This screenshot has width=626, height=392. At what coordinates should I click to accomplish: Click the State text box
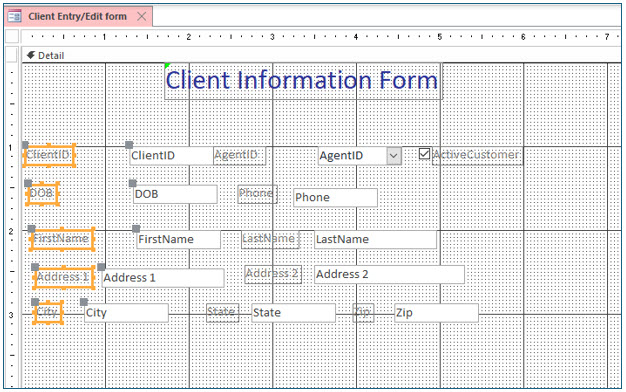(x=293, y=313)
